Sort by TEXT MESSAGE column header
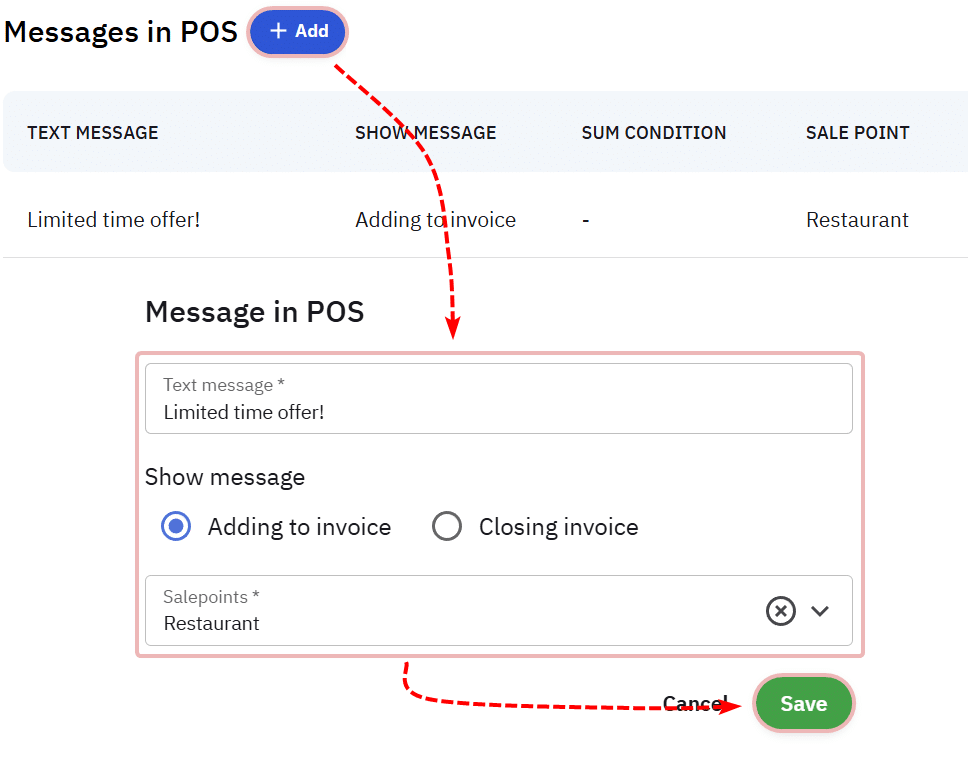This screenshot has height=758, width=968. [93, 133]
